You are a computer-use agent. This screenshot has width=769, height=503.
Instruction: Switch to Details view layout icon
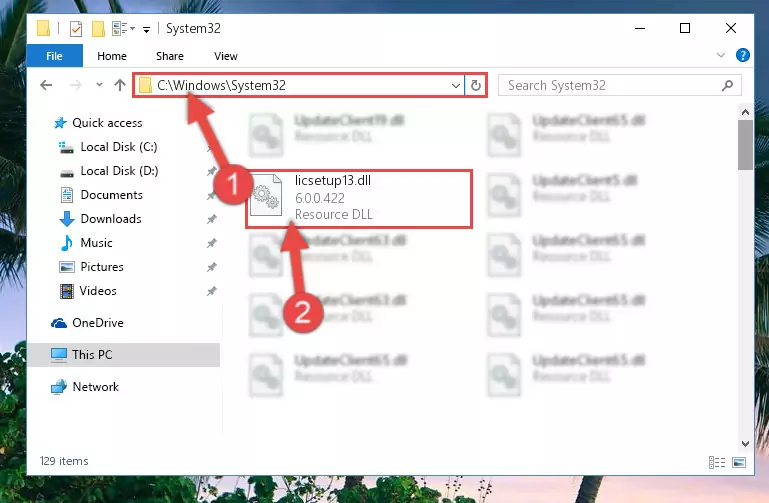click(717, 462)
